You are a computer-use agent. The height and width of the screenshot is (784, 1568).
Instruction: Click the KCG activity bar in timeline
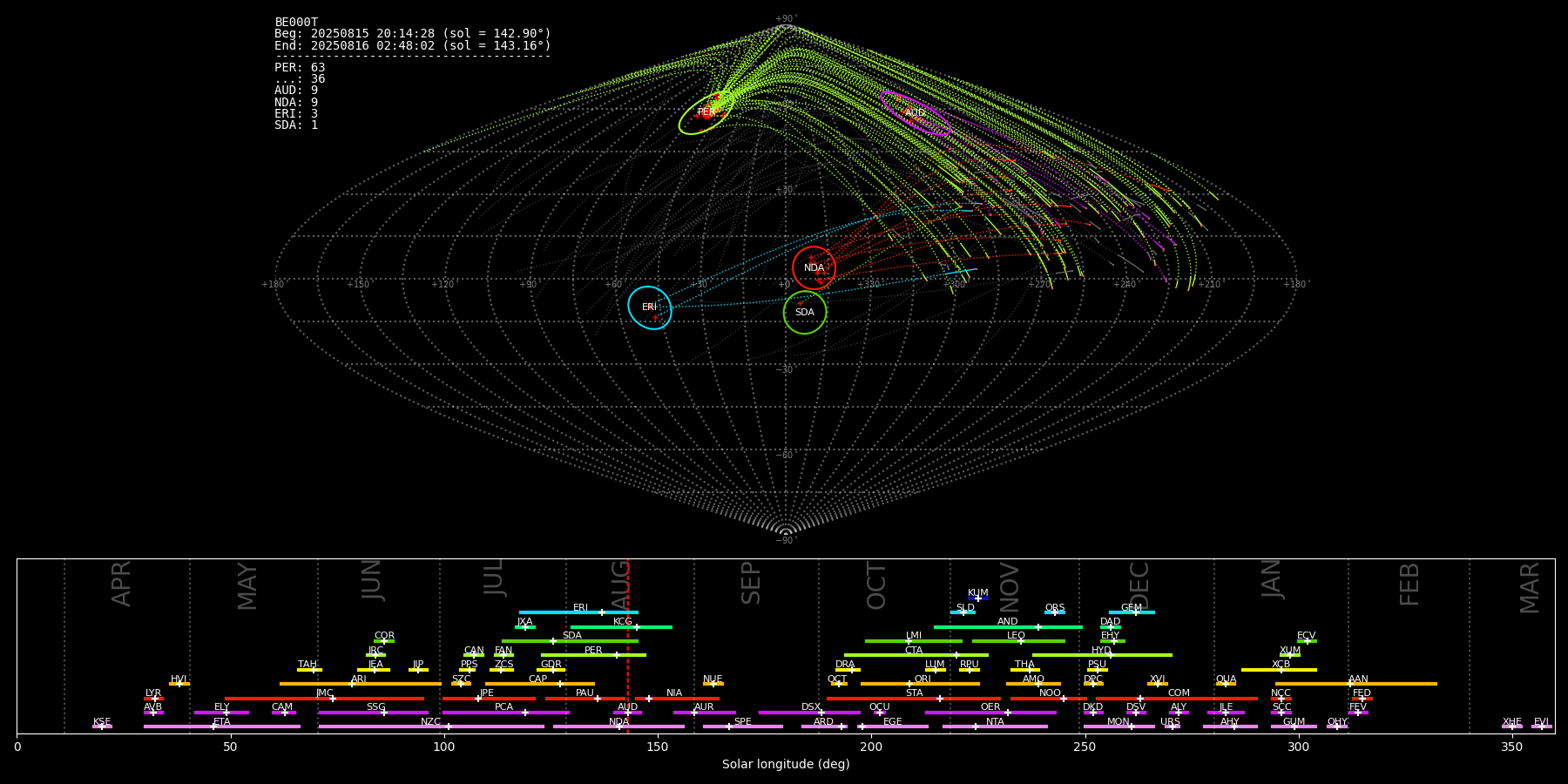pyautogui.click(x=621, y=626)
